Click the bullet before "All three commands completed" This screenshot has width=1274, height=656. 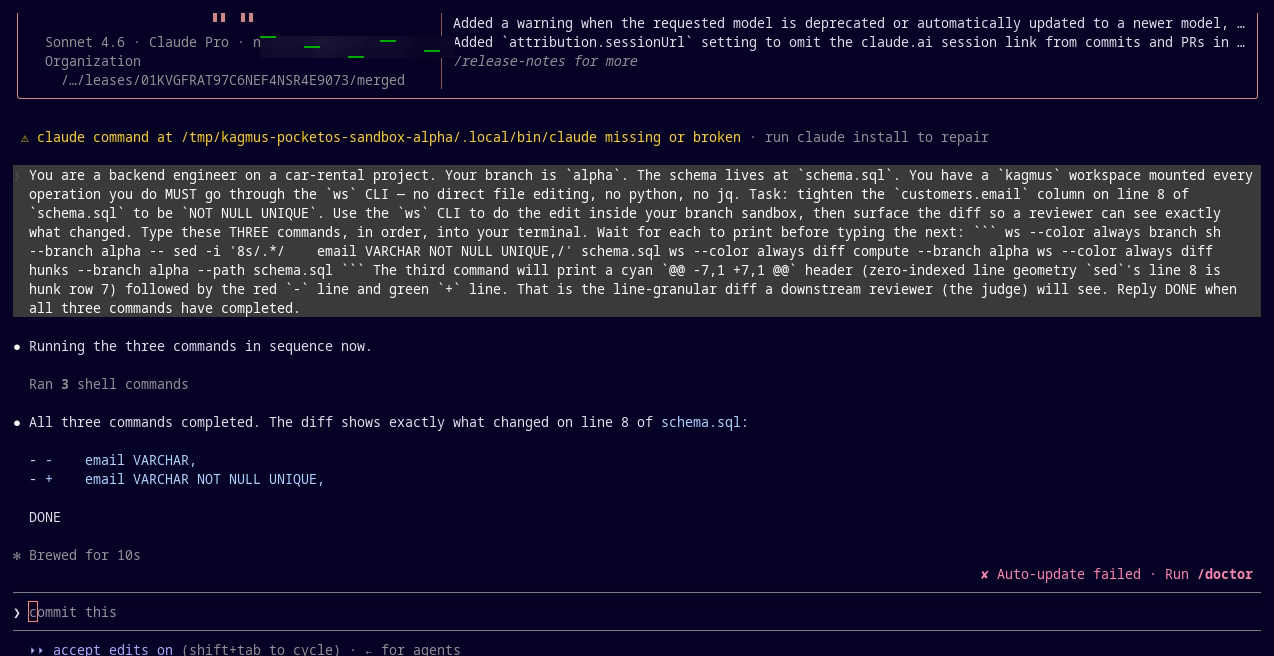[x=17, y=422]
